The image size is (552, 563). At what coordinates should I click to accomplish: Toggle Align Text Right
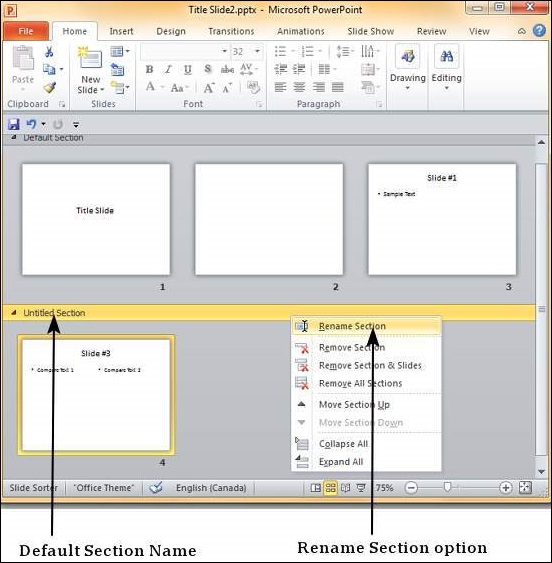click(319, 87)
